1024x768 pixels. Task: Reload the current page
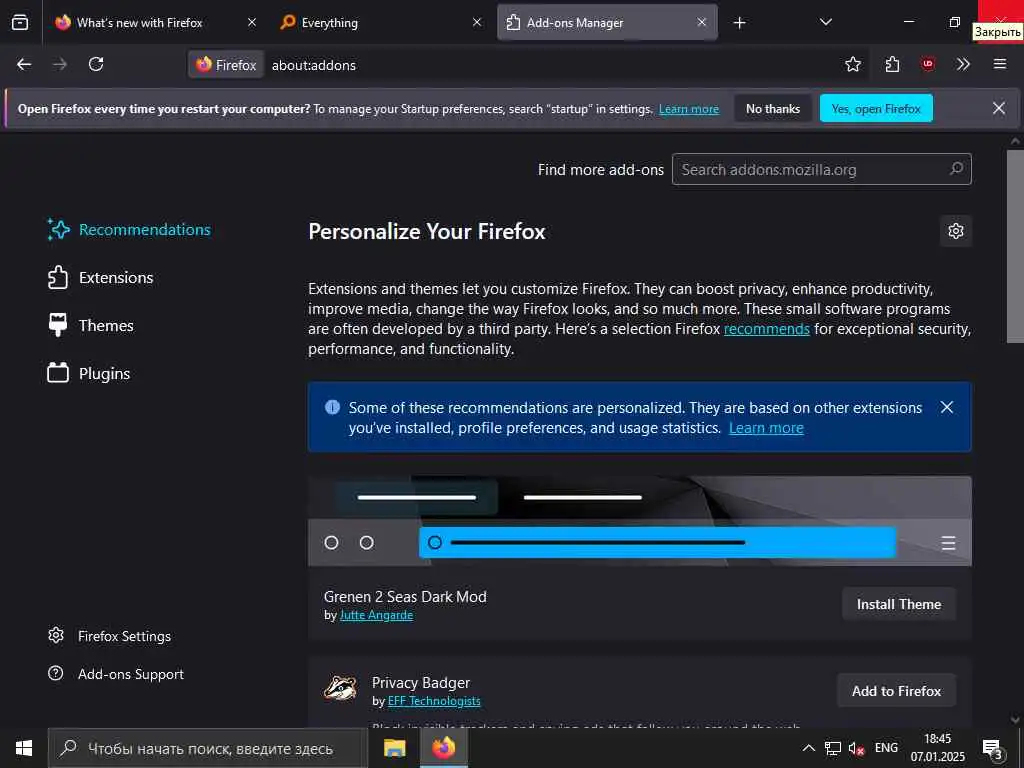tap(96, 64)
